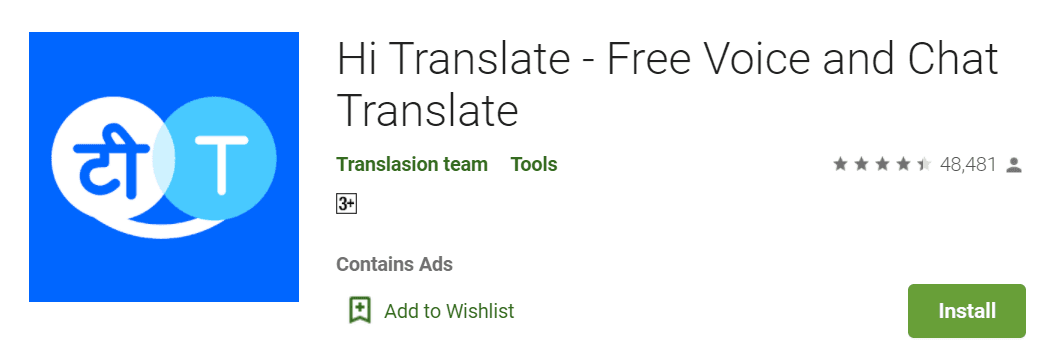Image resolution: width=1058 pixels, height=363 pixels.
Task: Click the Install button
Action: coord(966,310)
